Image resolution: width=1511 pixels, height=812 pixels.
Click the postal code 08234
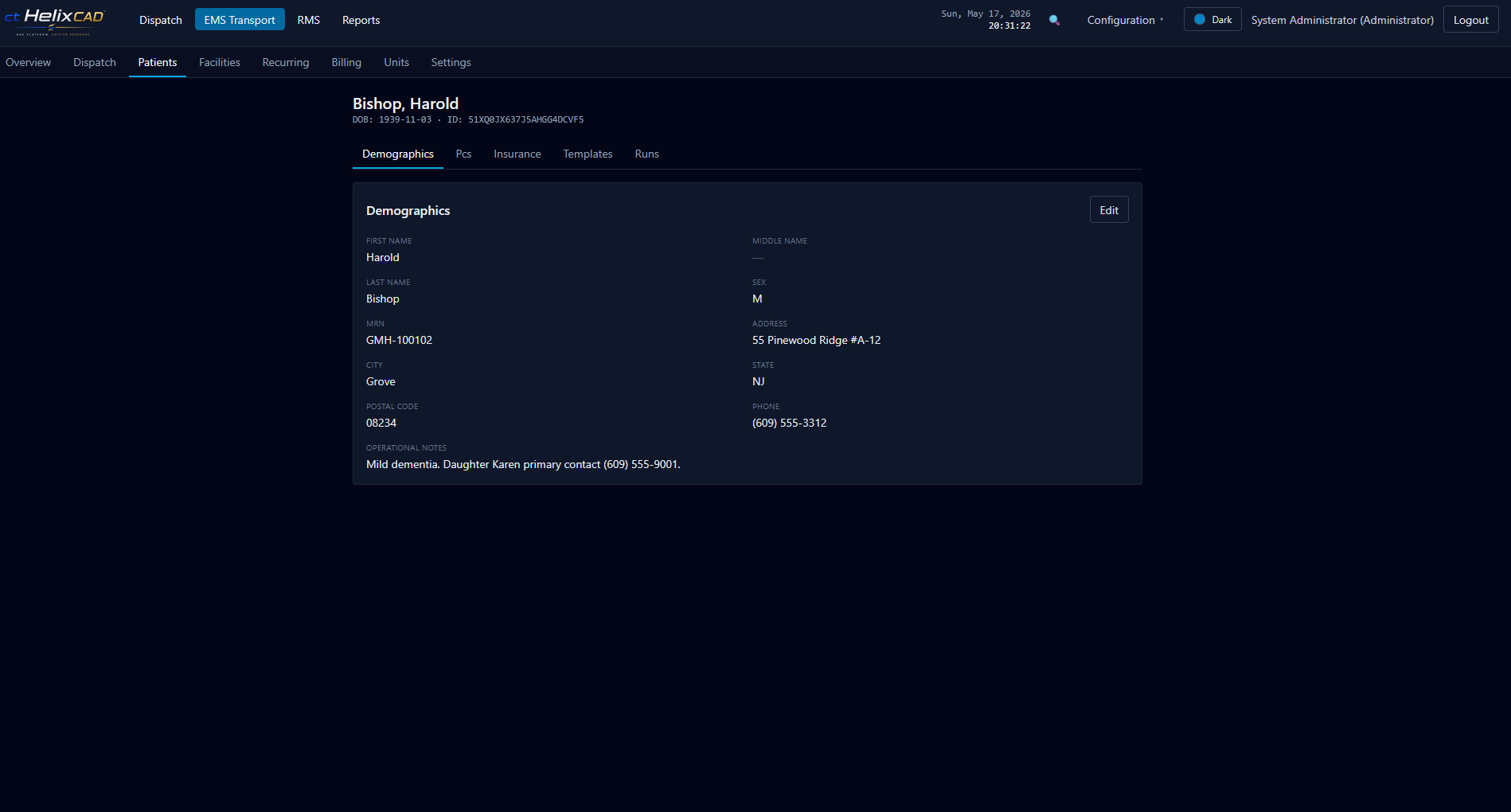point(381,423)
